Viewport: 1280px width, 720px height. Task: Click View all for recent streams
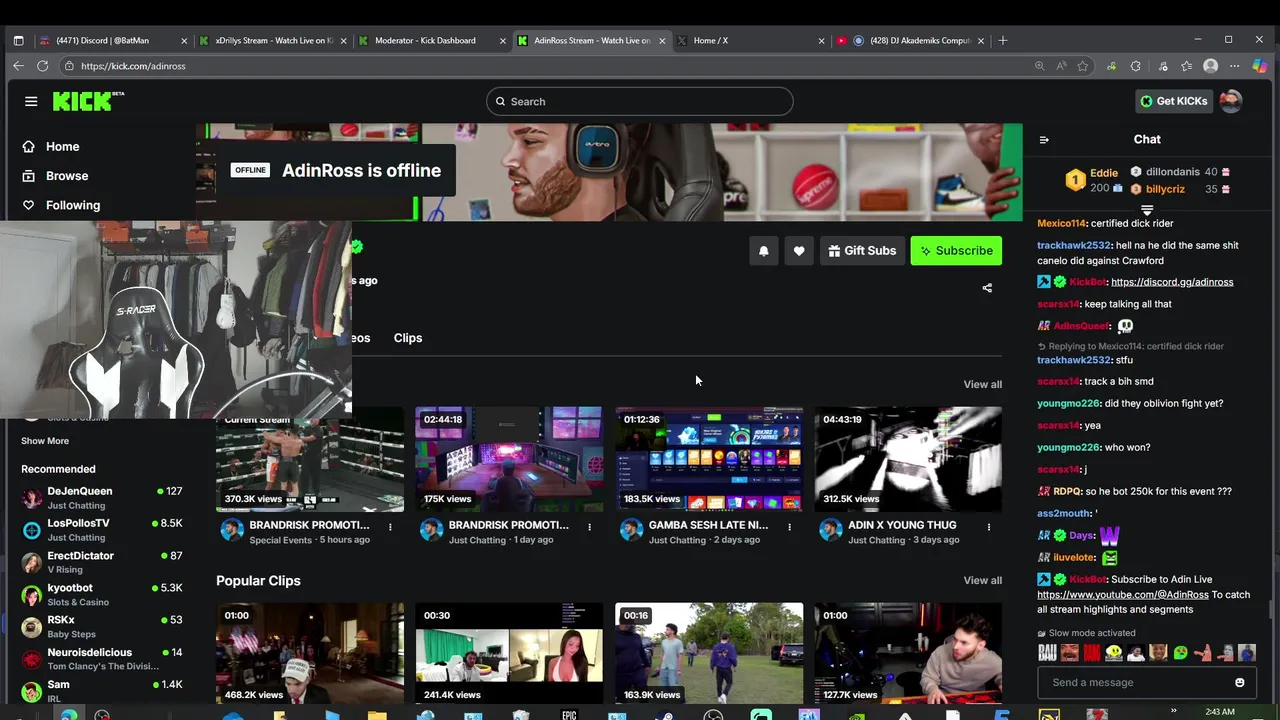coord(982,384)
